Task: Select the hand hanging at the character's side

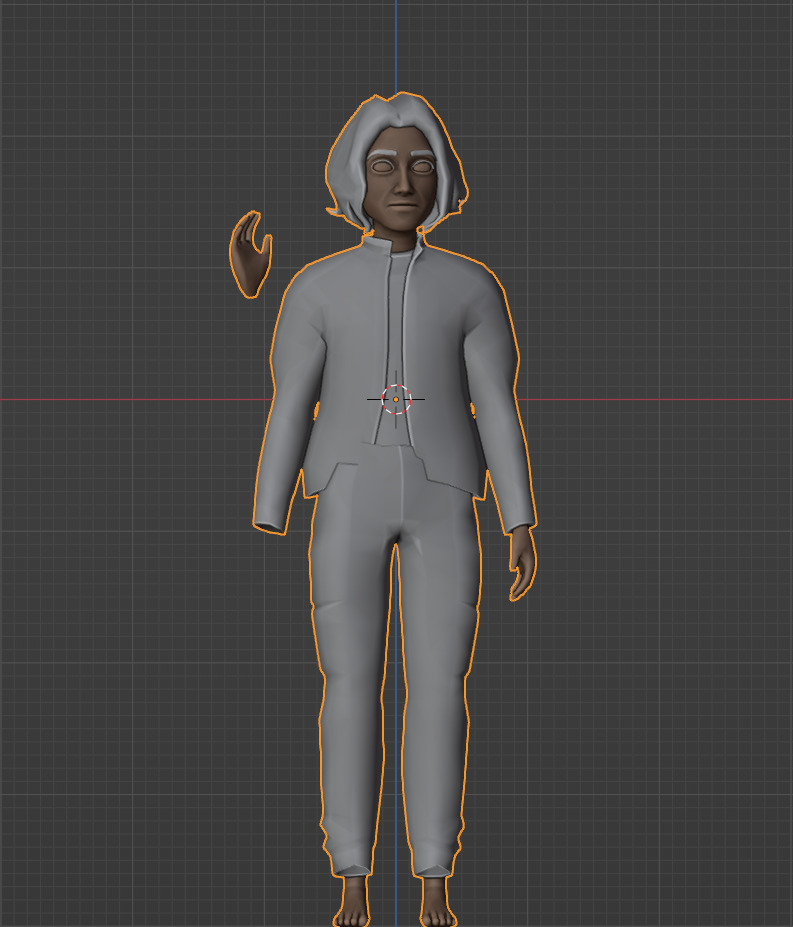Action: point(523,563)
